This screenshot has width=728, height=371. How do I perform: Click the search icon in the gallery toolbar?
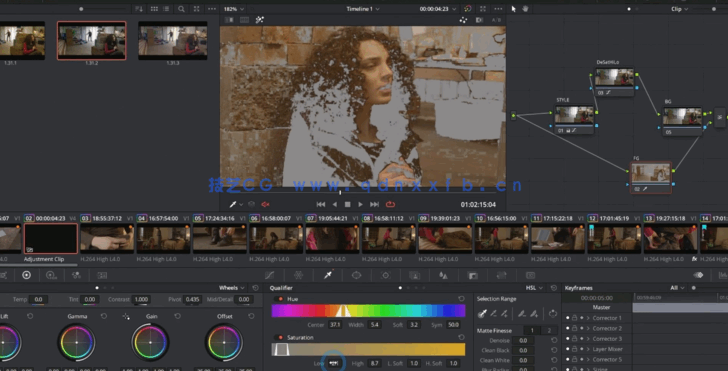pos(181,9)
